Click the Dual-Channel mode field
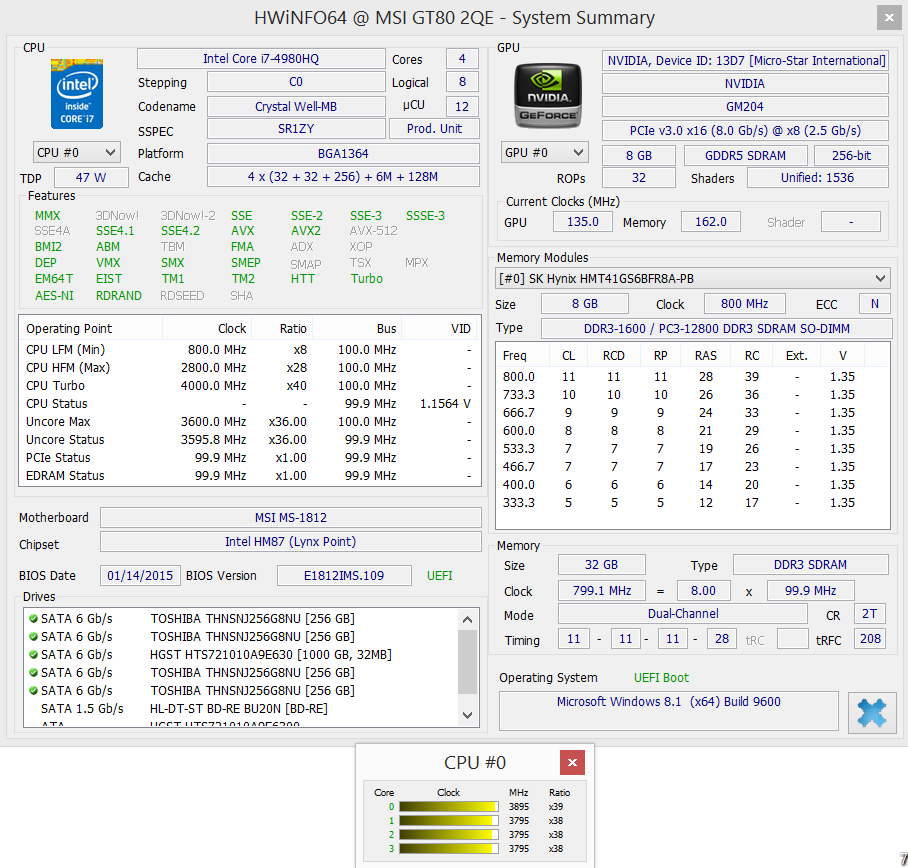This screenshot has height=868, width=908. click(x=683, y=614)
